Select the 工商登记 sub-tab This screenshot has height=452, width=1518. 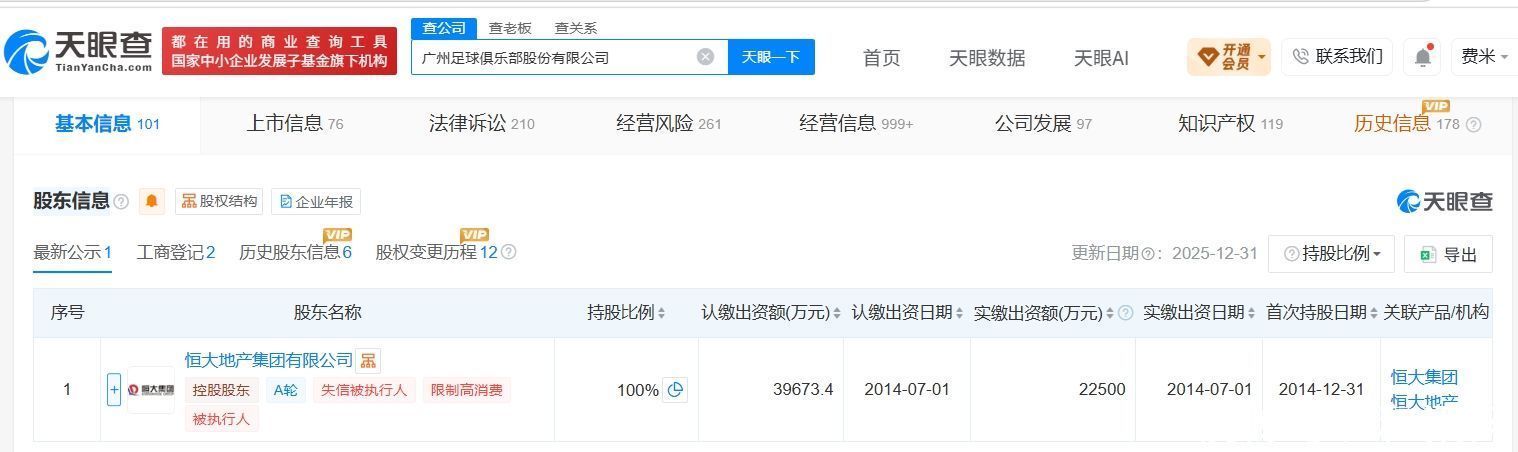pos(176,252)
